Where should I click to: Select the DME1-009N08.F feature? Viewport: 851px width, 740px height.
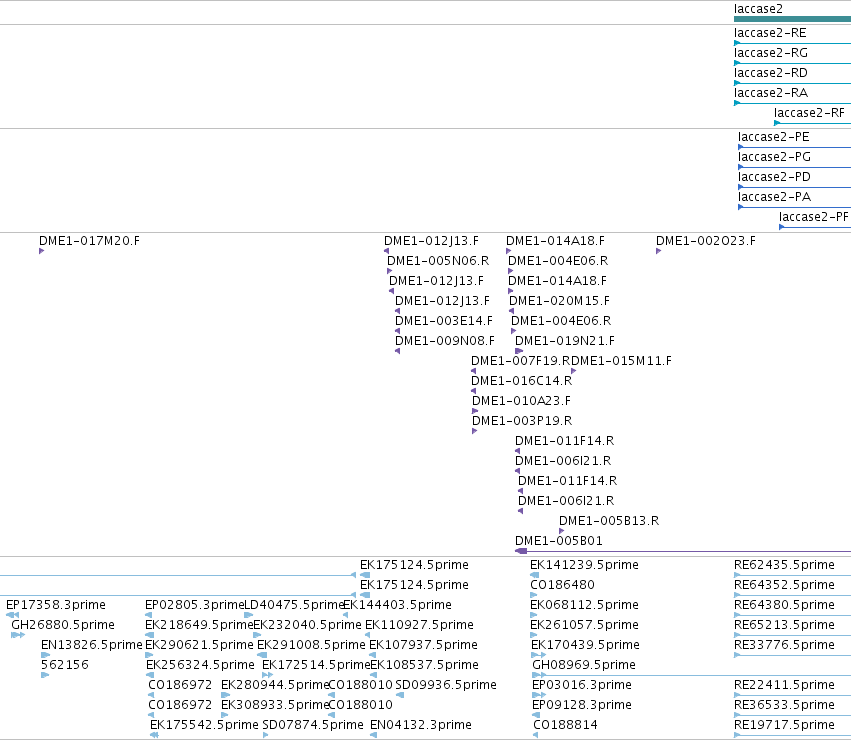coord(444,341)
